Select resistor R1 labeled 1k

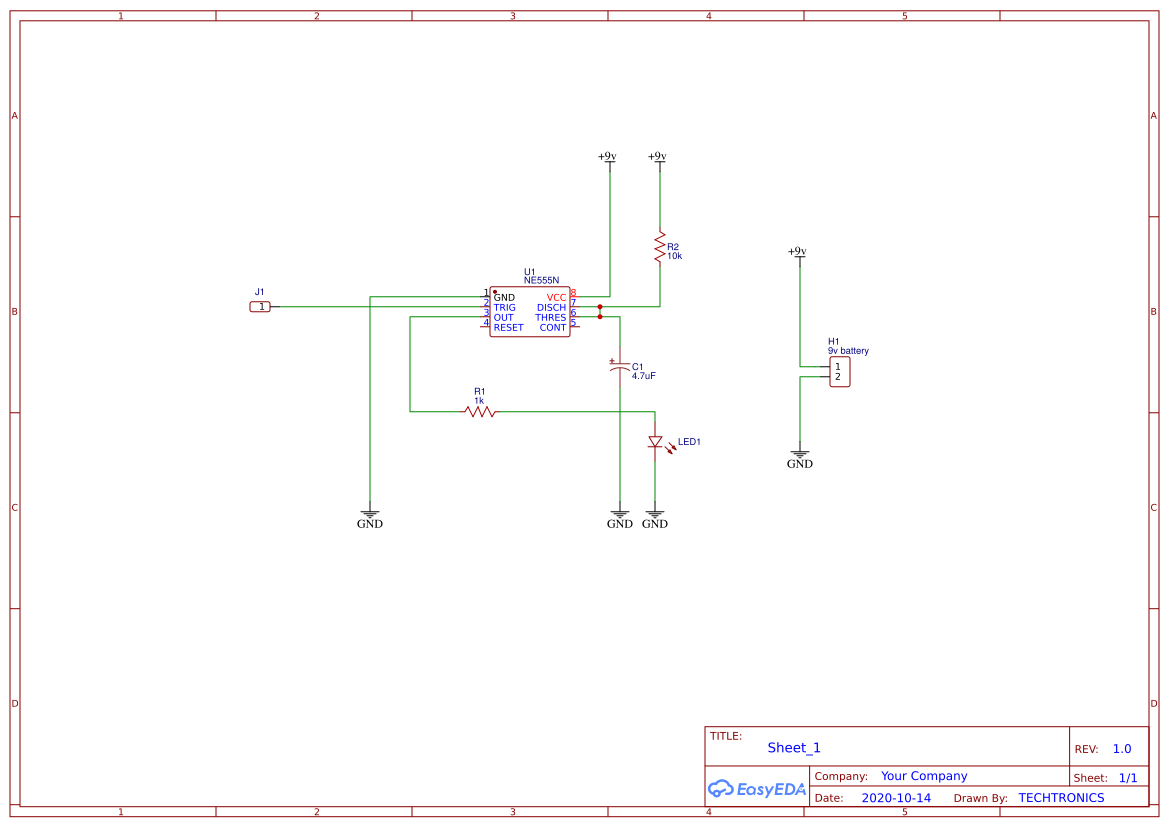point(478,409)
